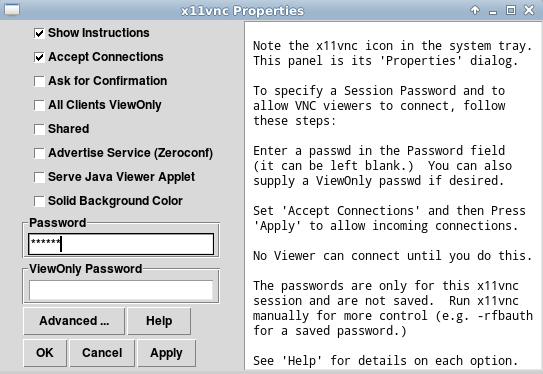
Task: Enable Serve Java Viewer Applet
Action: point(39,177)
